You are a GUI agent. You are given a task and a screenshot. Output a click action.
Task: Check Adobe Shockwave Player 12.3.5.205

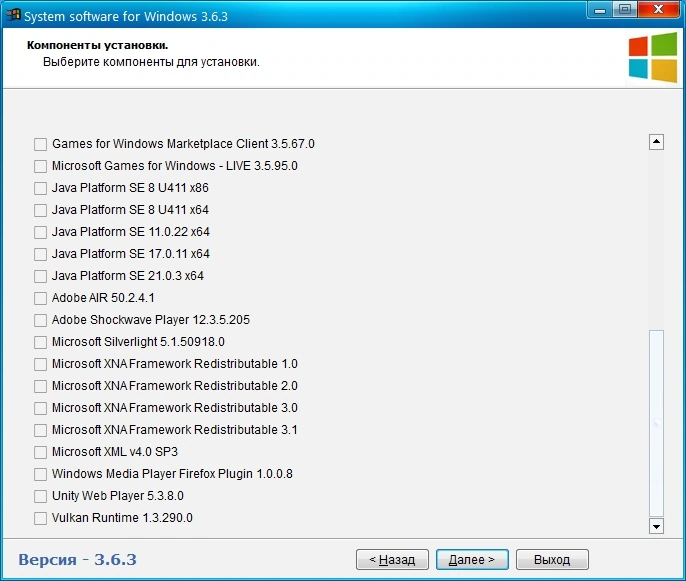point(40,320)
